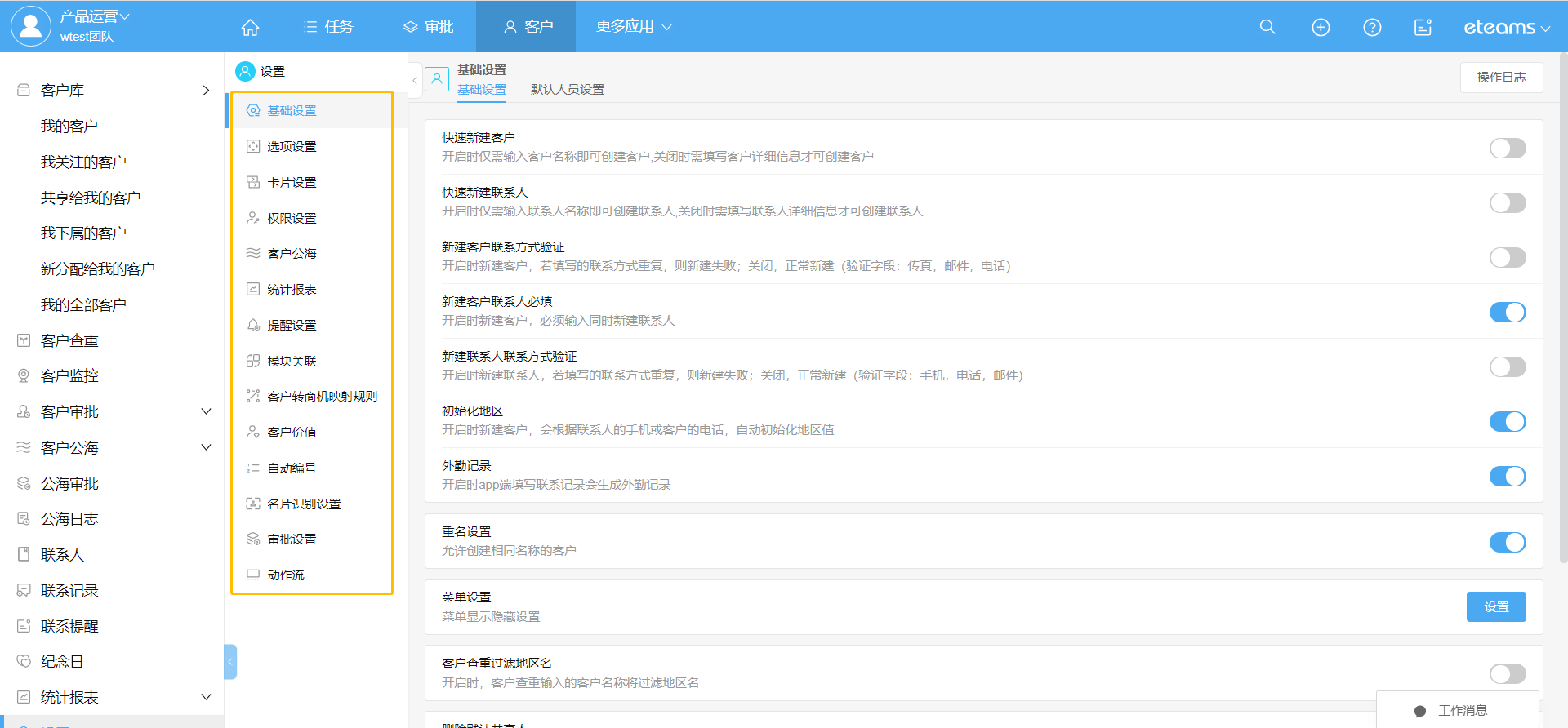Click the collapse handle on sidebar edge
This screenshot has height=728, width=1568.
[230, 662]
